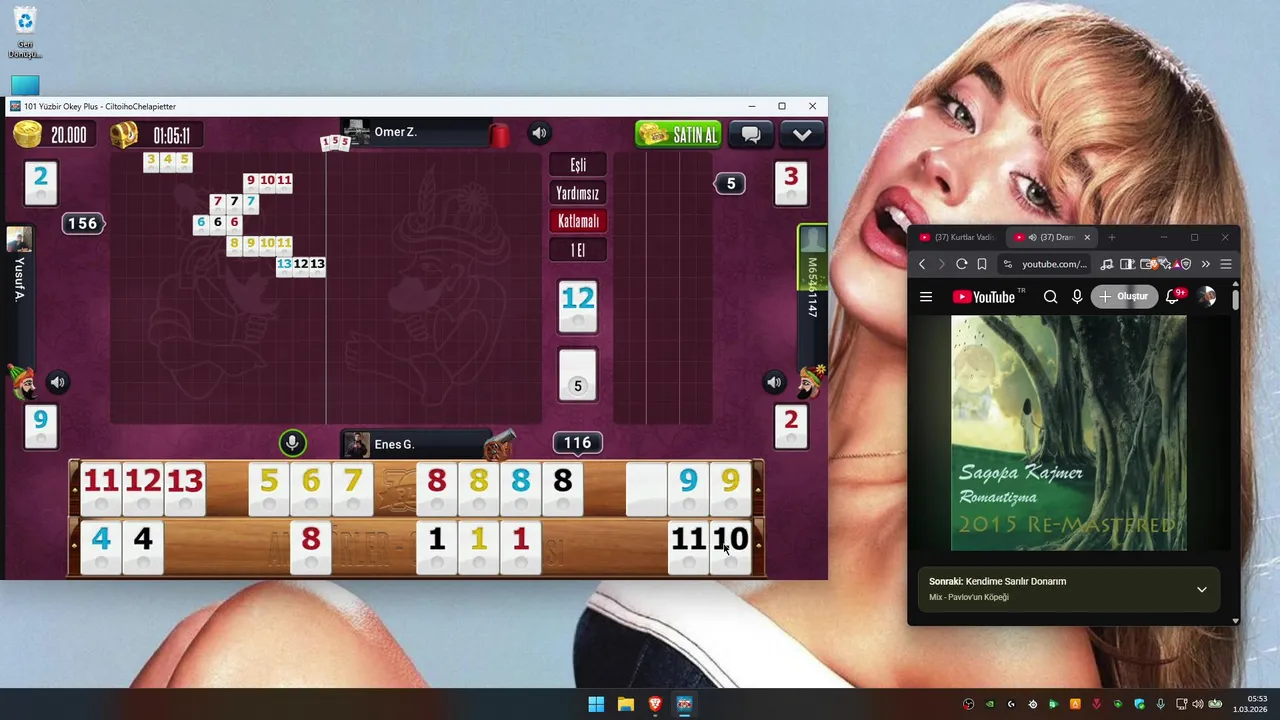Toggle the green microphone button

(x=292, y=443)
